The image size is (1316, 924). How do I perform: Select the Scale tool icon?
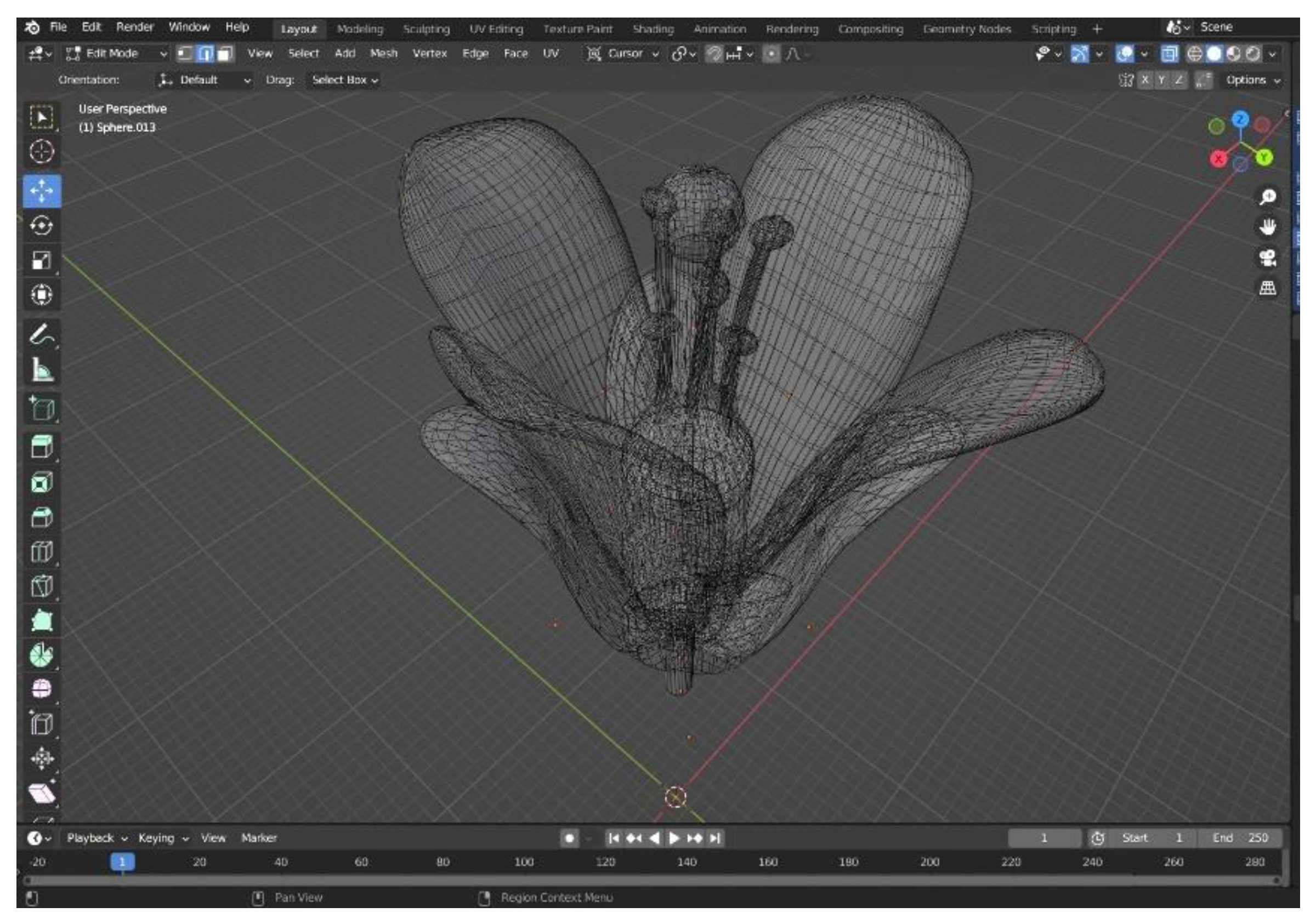pos(41,260)
